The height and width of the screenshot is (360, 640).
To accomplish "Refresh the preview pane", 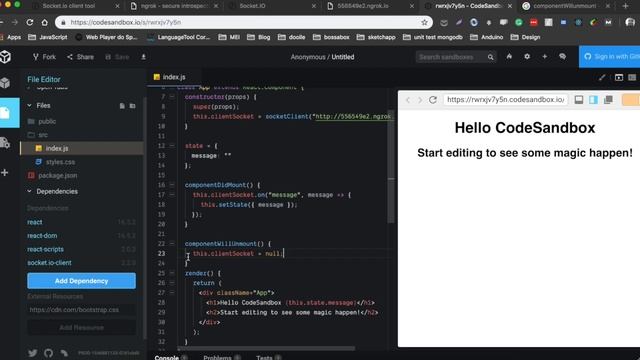I will click(x=433, y=100).
